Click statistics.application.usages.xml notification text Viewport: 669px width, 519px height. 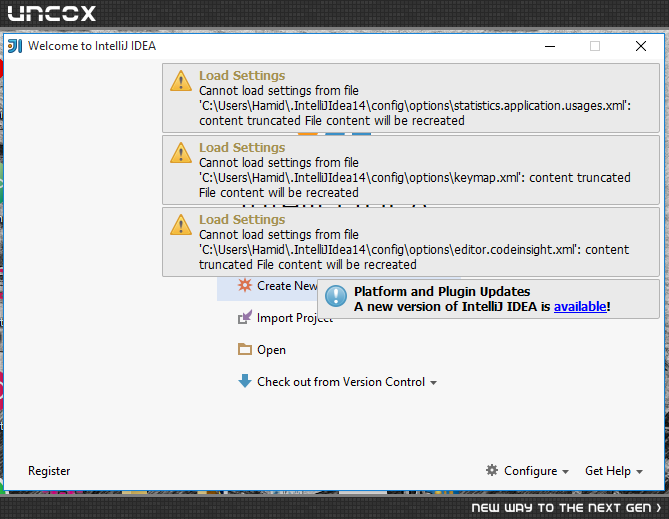point(415,105)
